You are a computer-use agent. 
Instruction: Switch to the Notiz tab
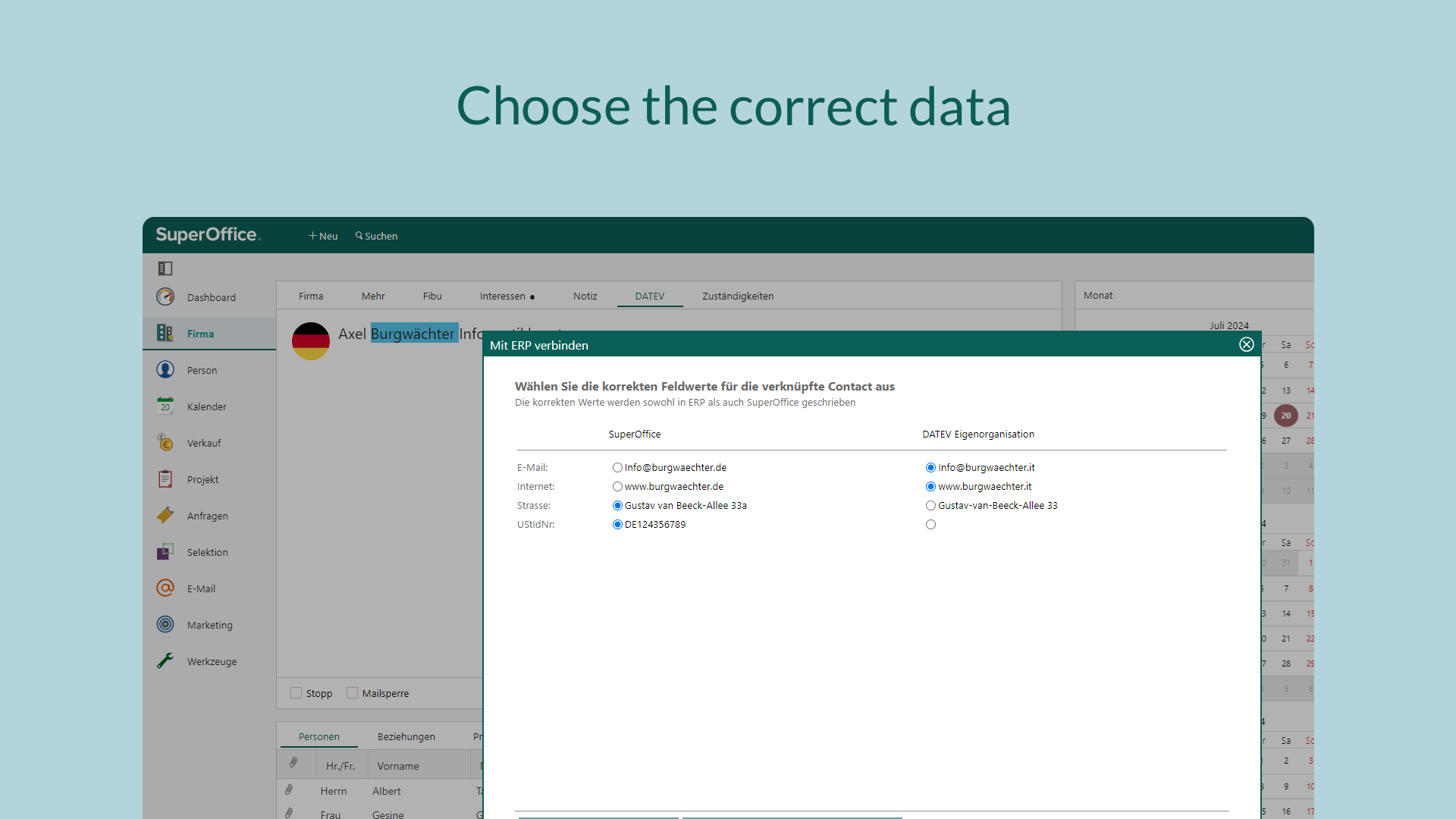coord(585,296)
